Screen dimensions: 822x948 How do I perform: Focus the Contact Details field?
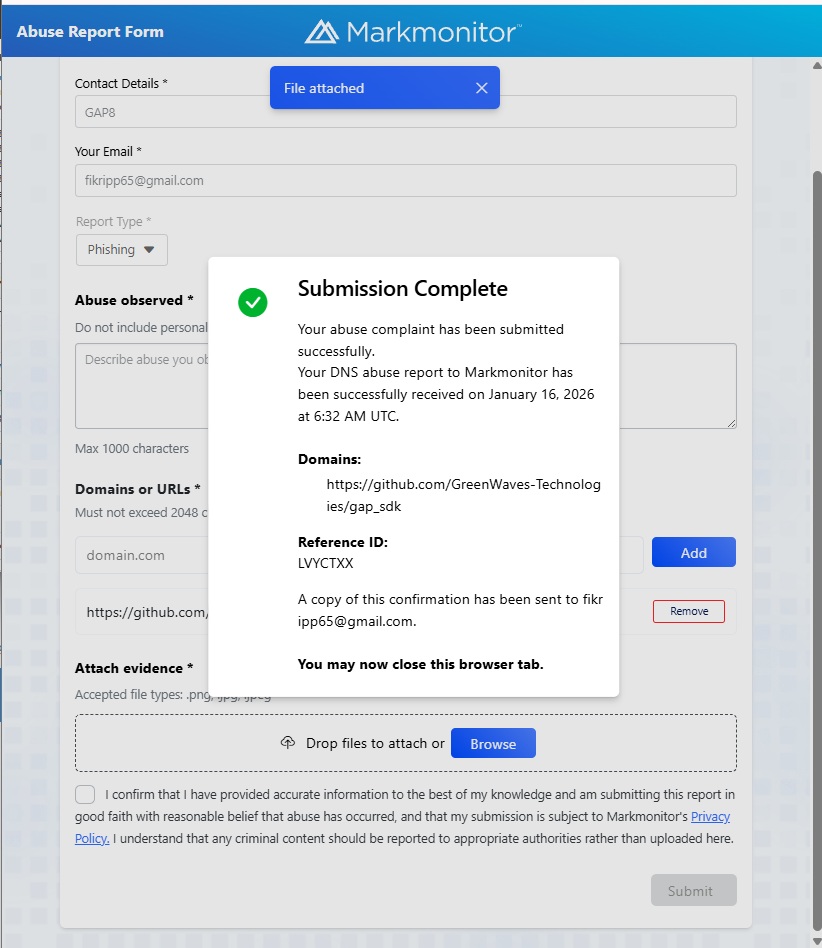405,112
